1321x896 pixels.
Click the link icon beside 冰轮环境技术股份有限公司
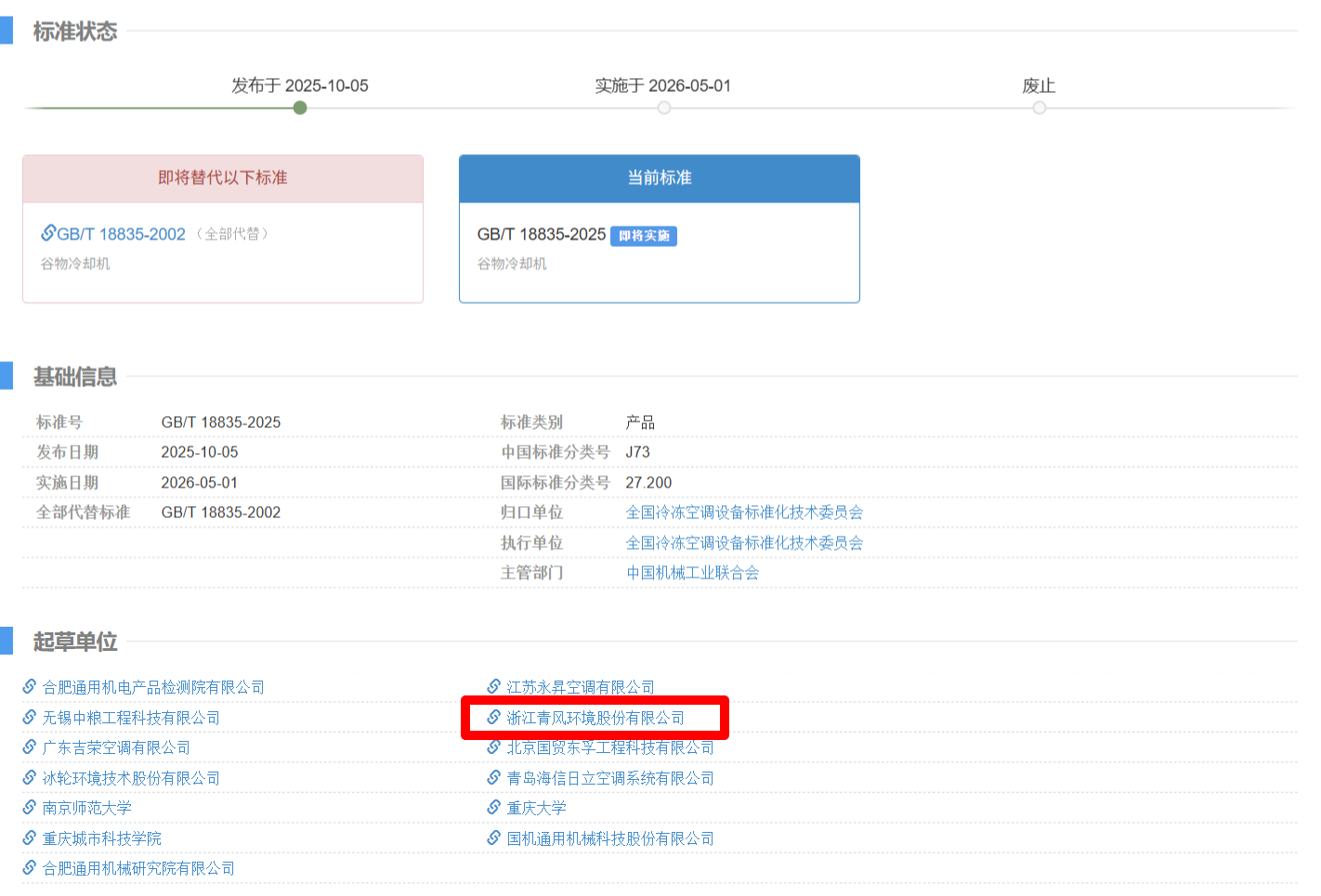point(27,777)
